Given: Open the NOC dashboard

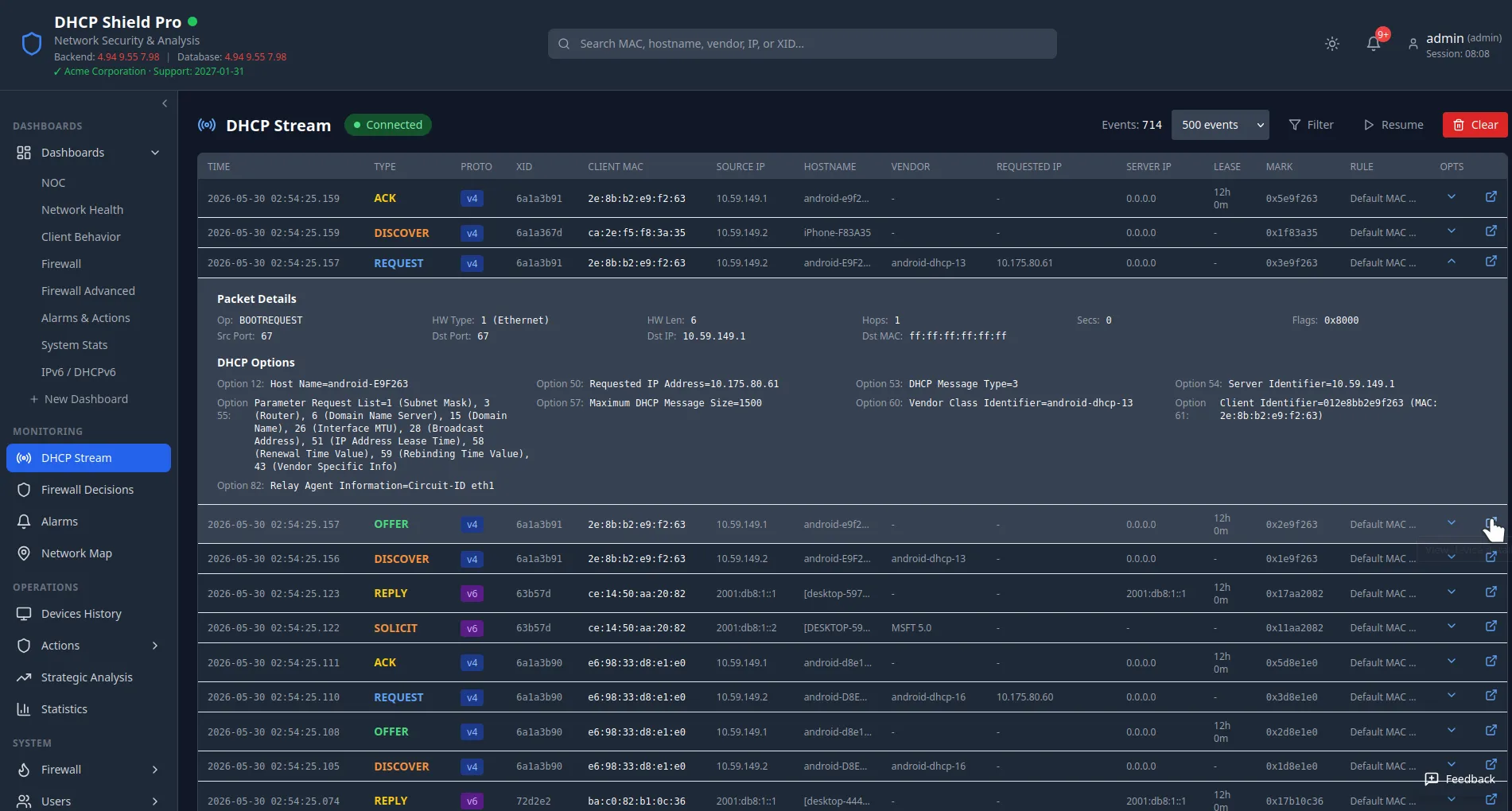Looking at the screenshot, I should coord(53,183).
